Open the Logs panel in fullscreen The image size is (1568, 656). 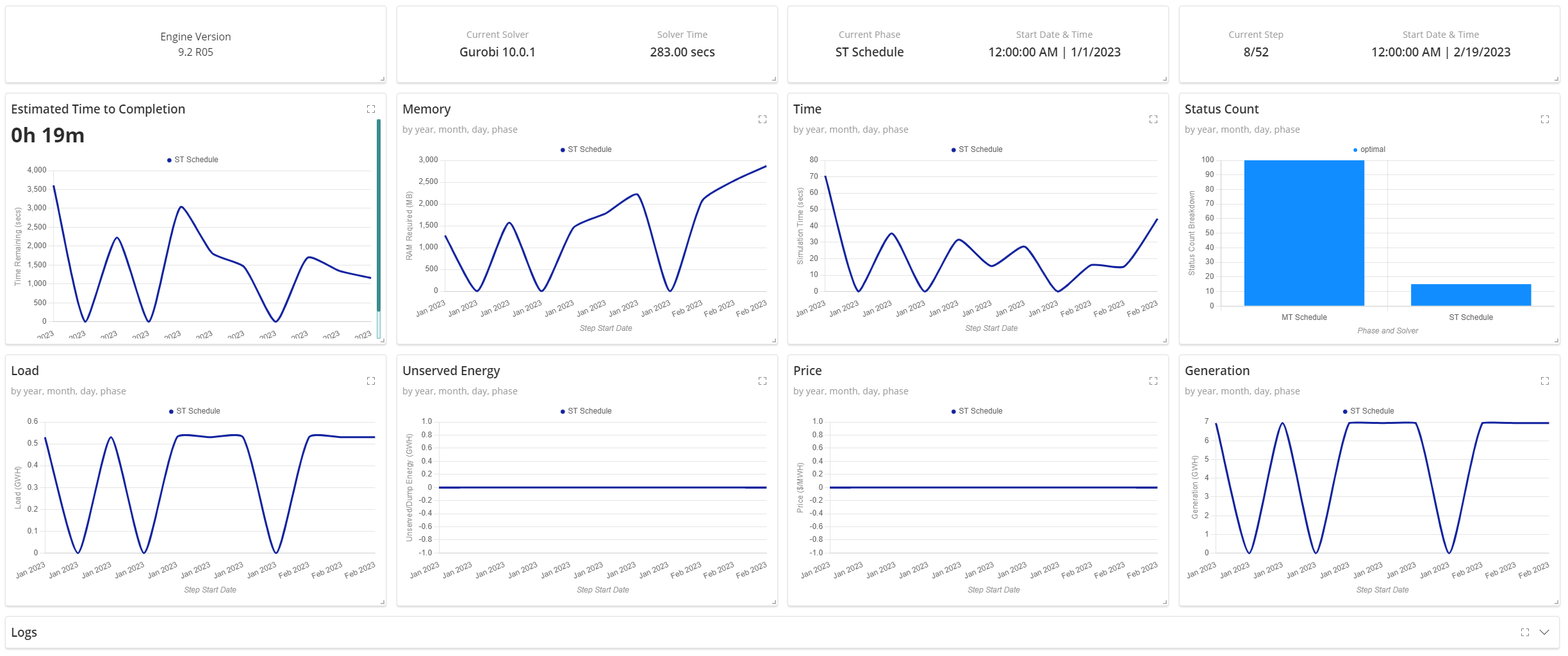[x=1525, y=632]
